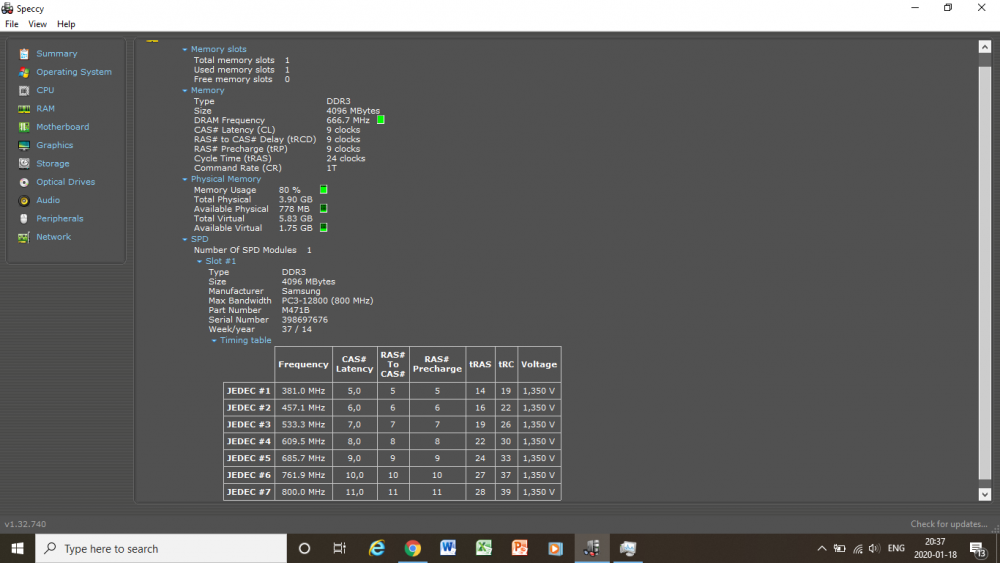1000x563 pixels.
Task: Click green indicator next to DRAM Frequency
Action: pyautogui.click(x=381, y=120)
